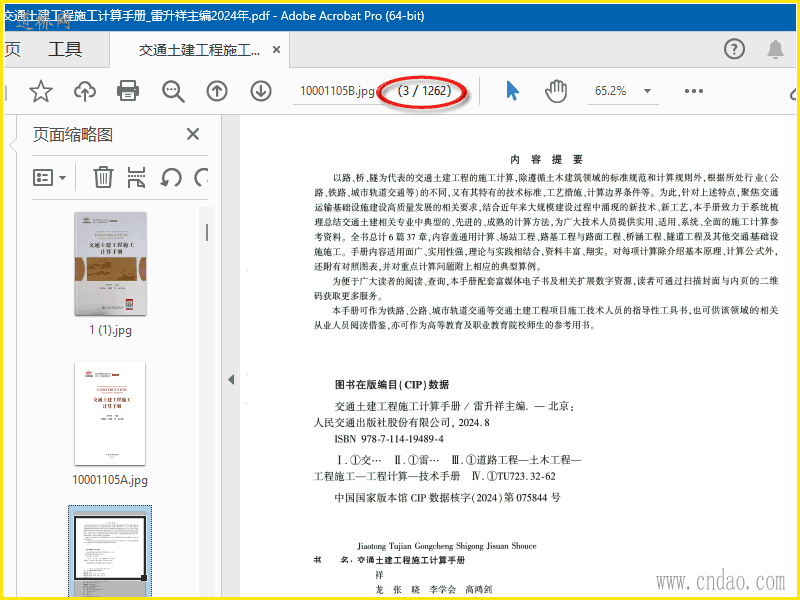Close the 页面缩略图 panel
This screenshot has width=800, height=600.
pos(193,134)
